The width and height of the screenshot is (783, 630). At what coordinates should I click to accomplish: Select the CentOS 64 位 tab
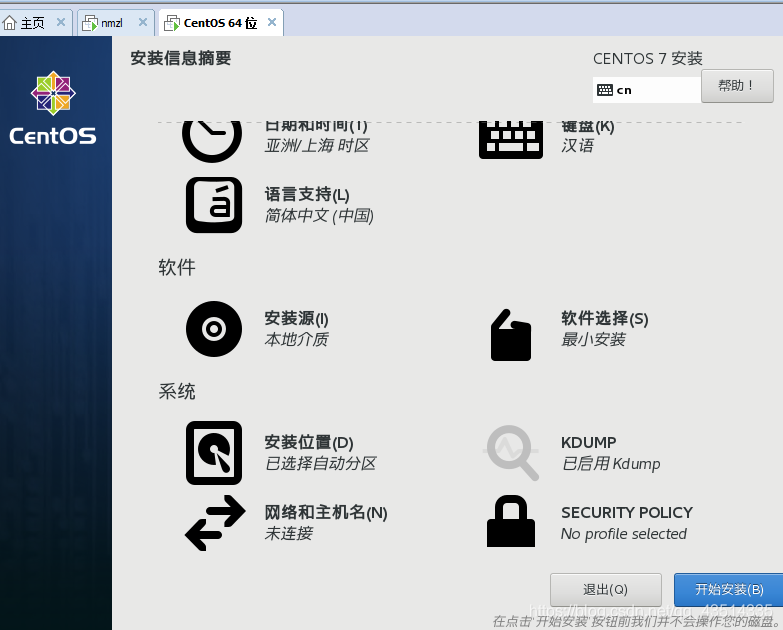tap(221, 22)
